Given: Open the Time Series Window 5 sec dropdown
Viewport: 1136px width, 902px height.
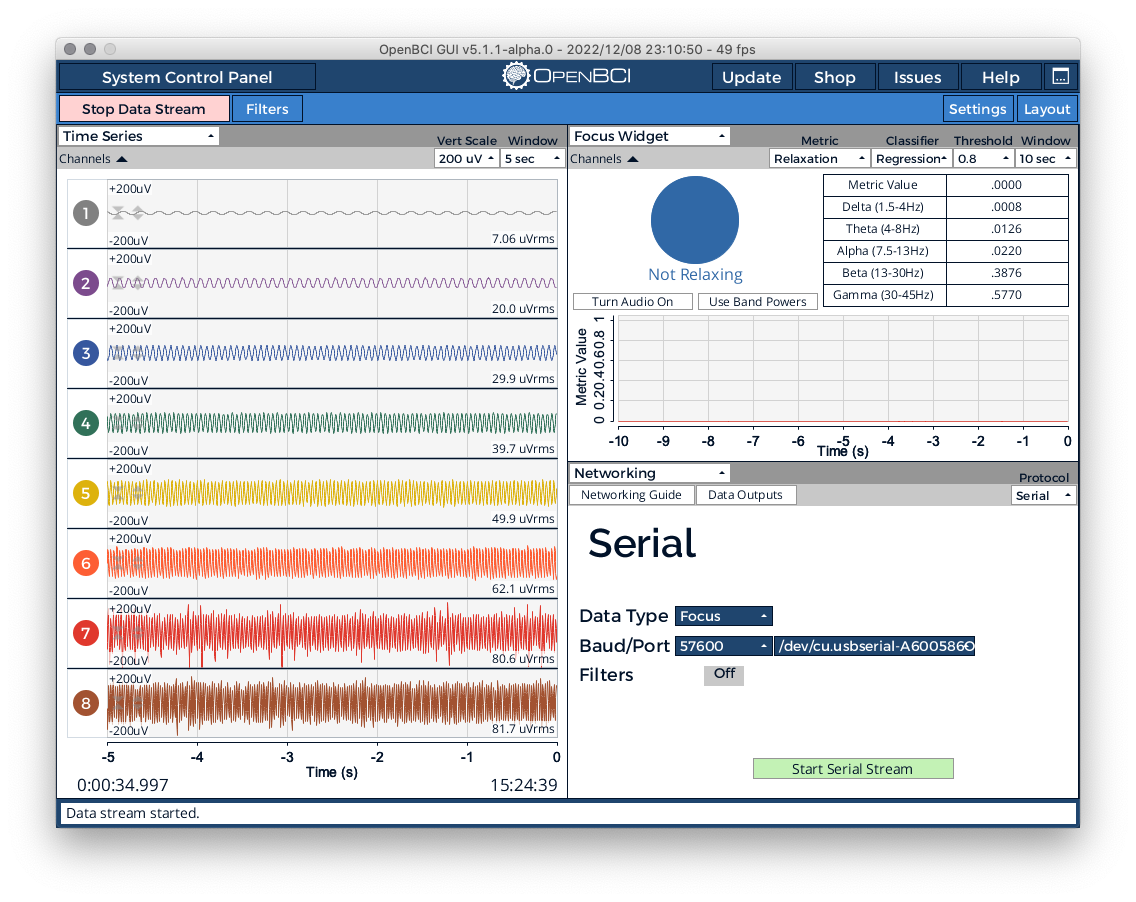Looking at the screenshot, I should click(532, 159).
